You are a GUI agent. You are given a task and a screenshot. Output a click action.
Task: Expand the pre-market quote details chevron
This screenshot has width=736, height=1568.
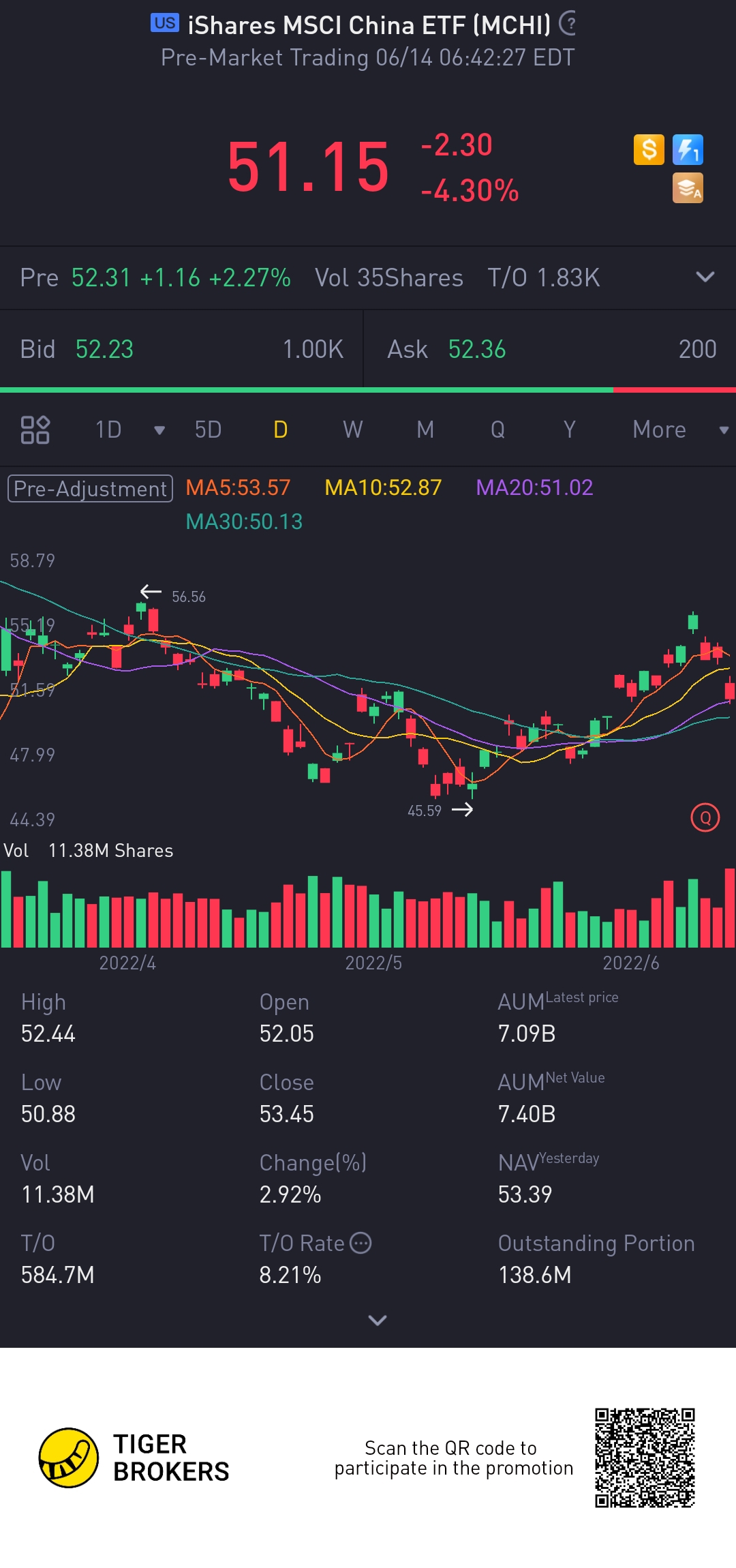pos(705,277)
